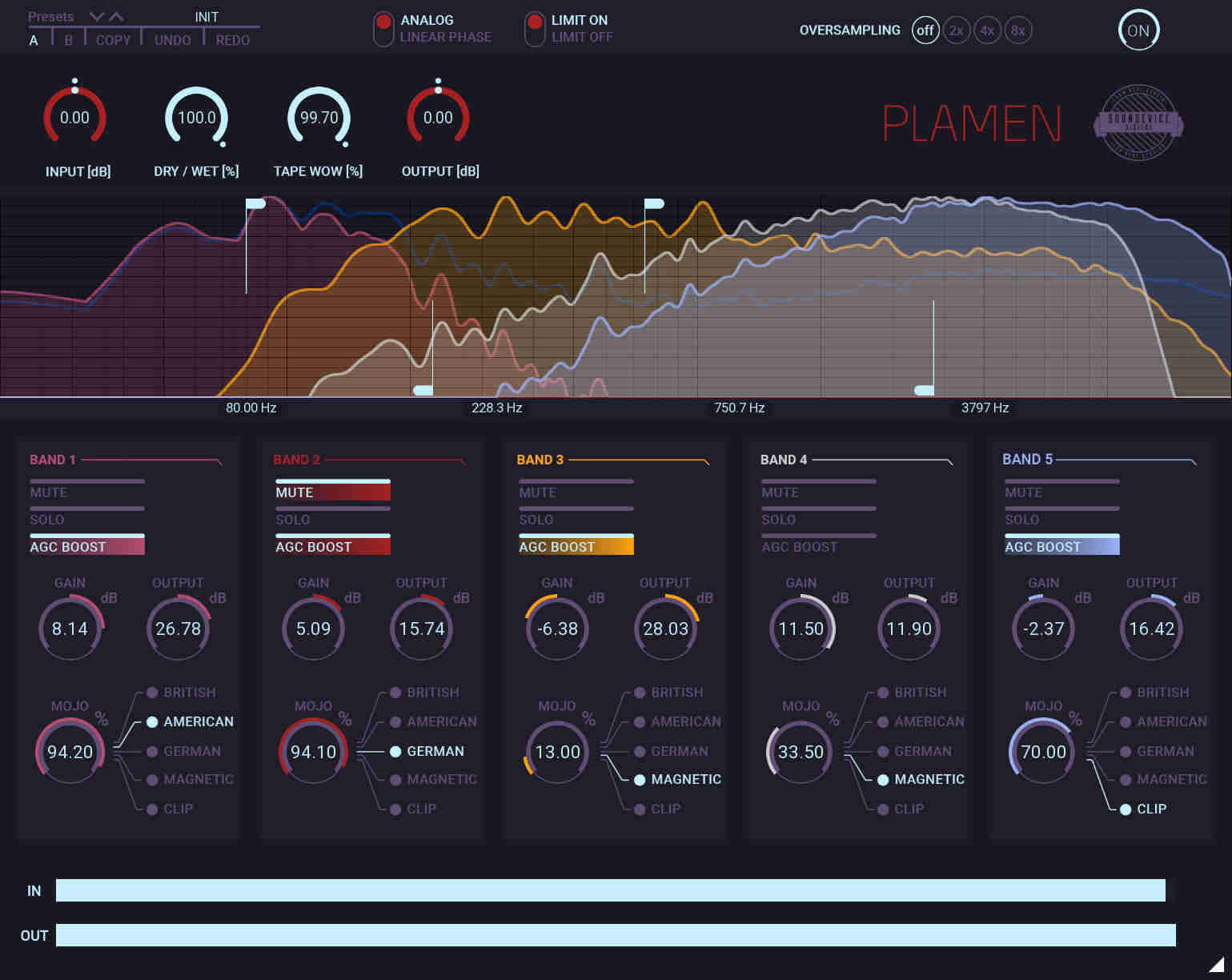Click the Band 1 MOJO knob
1232x980 pixels.
click(70, 752)
